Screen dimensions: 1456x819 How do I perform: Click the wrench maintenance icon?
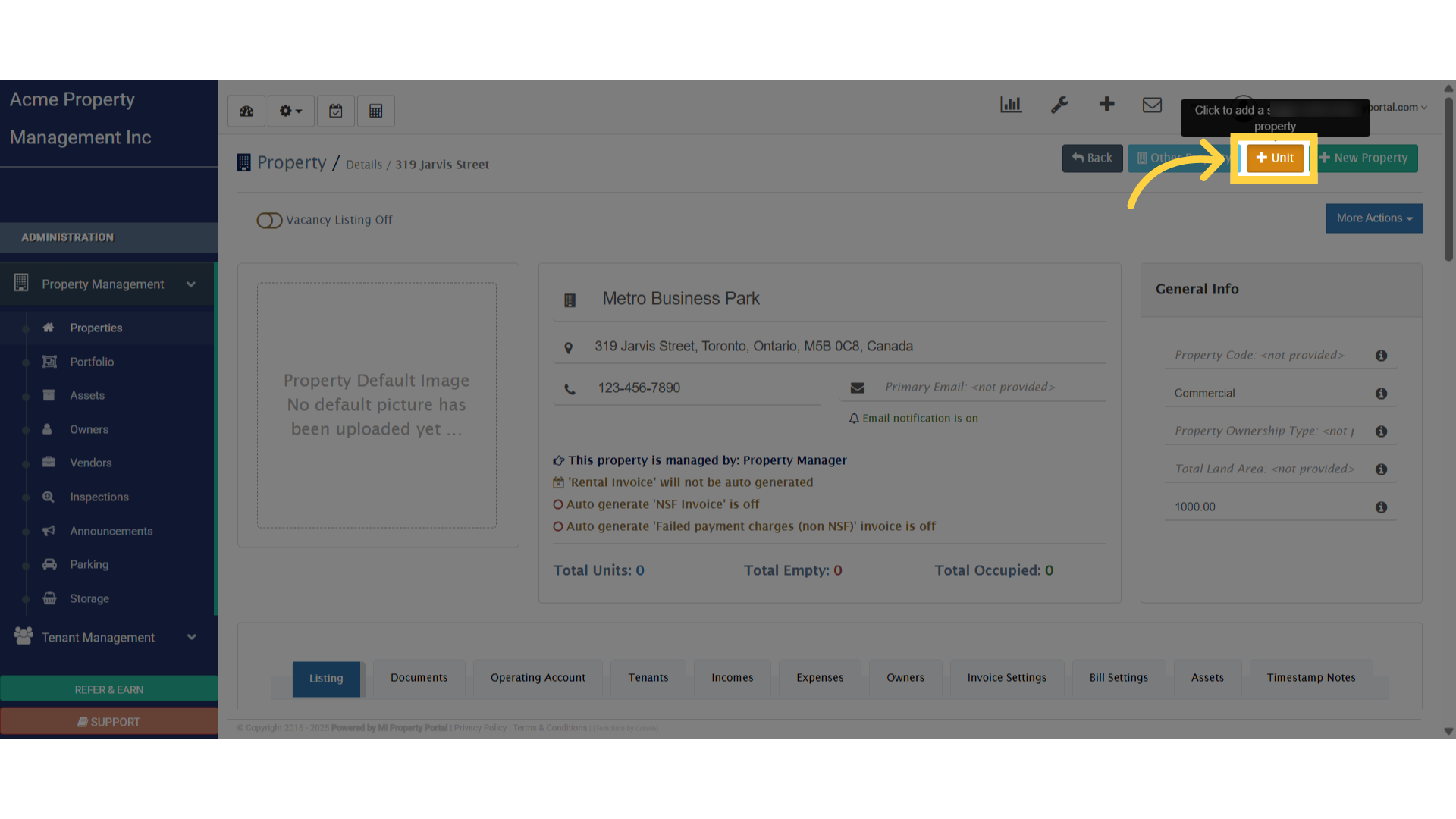pyautogui.click(x=1059, y=105)
